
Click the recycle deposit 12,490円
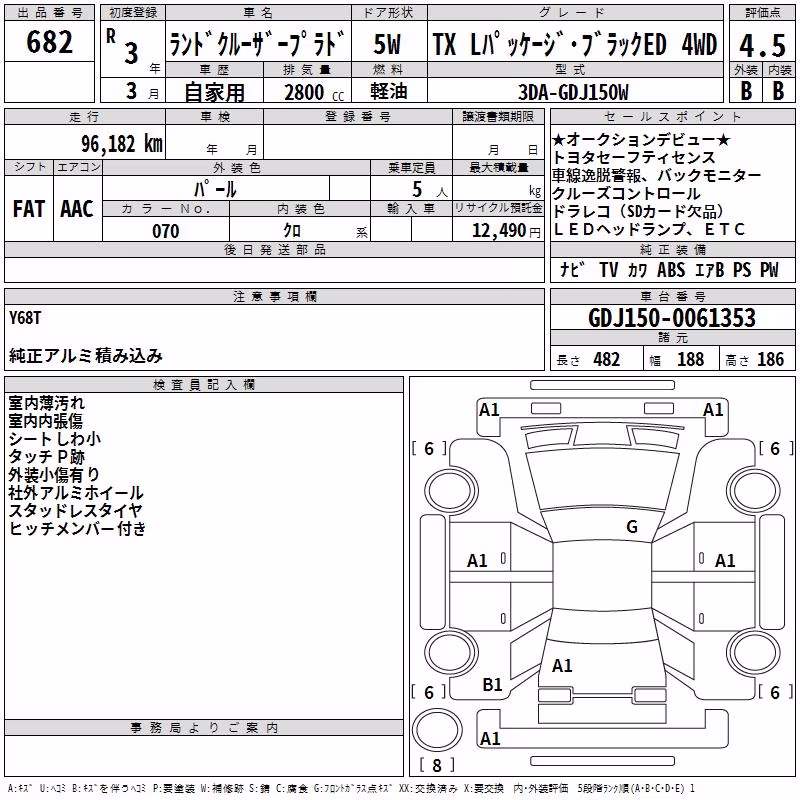click(x=506, y=231)
